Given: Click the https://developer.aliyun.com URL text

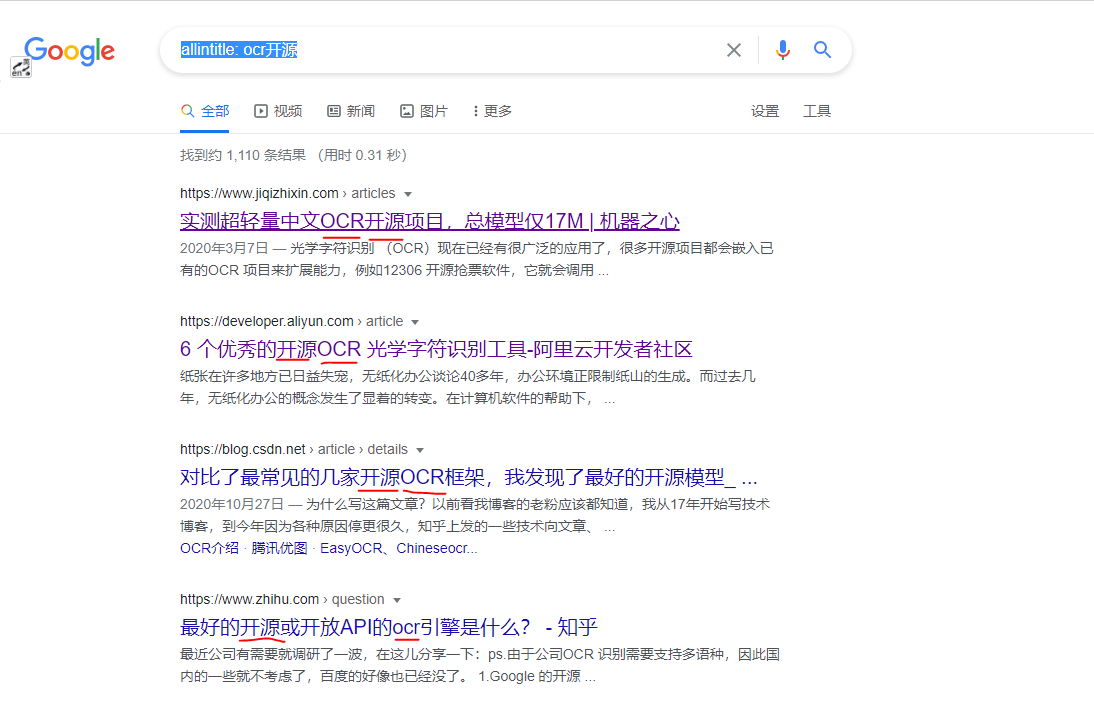Looking at the screenshot, I should coord(267,321).
